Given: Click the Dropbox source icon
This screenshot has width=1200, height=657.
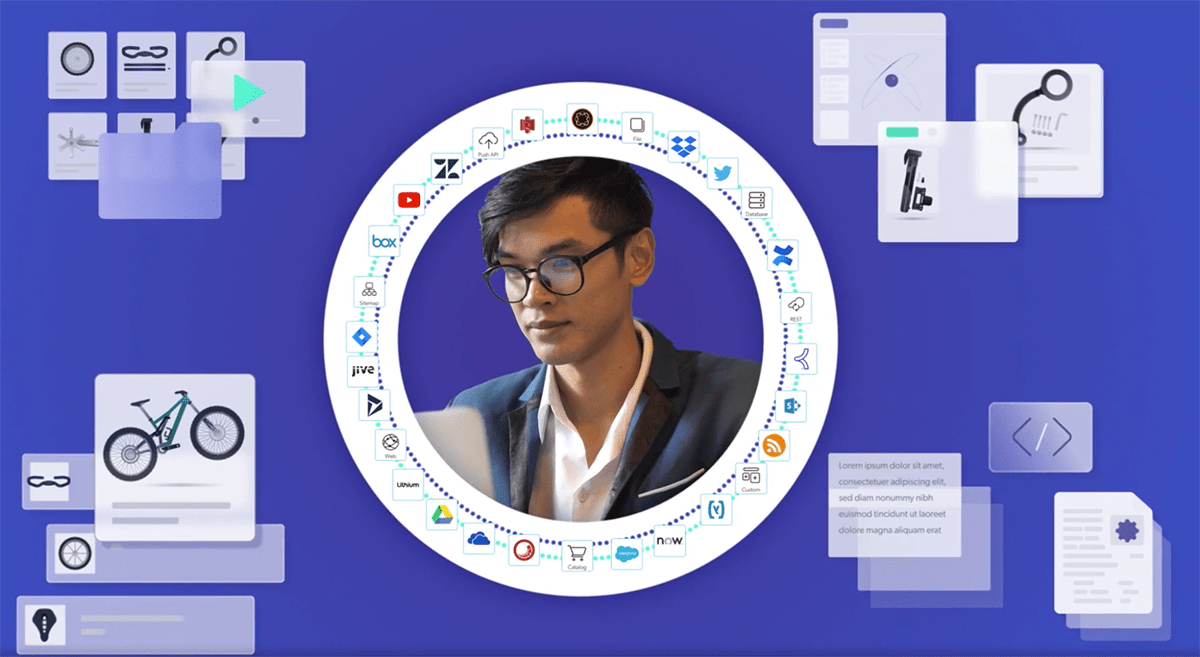Looking at the screenshot, I should 683,147.
